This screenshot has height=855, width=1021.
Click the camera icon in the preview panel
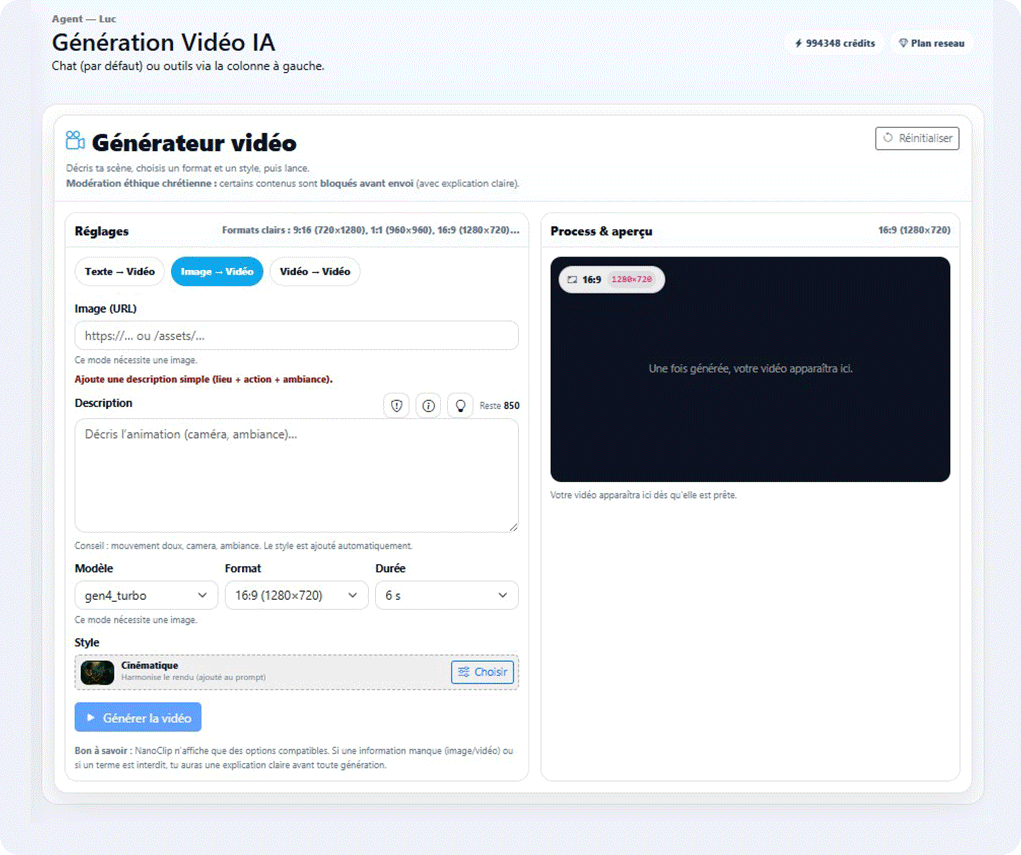coord(571,279)
